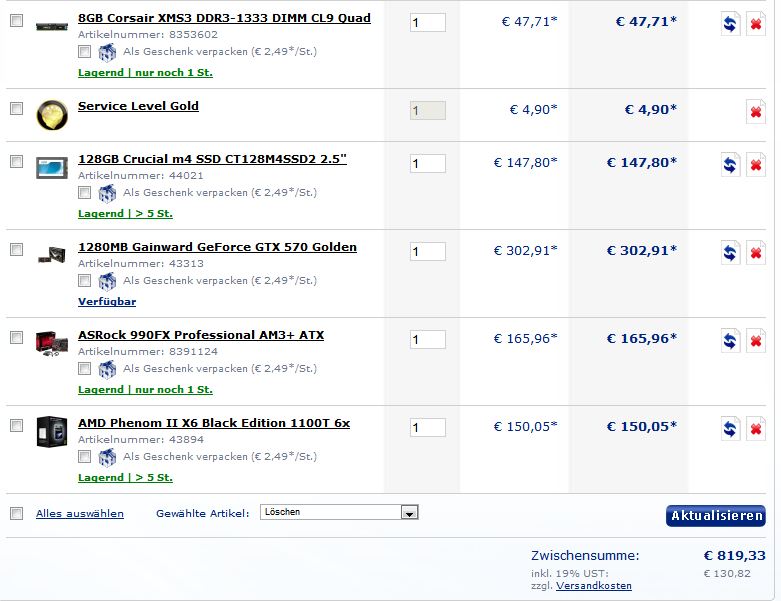Screen dimensions: 781x601
Task: Focus quantity field for AMD Phenom II
Action: tap(428, 428)
